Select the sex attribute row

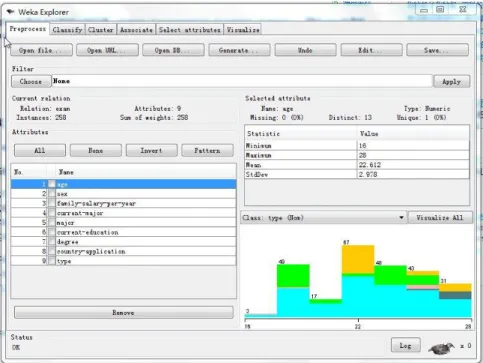pyautogui.click(x=124, y=194)
